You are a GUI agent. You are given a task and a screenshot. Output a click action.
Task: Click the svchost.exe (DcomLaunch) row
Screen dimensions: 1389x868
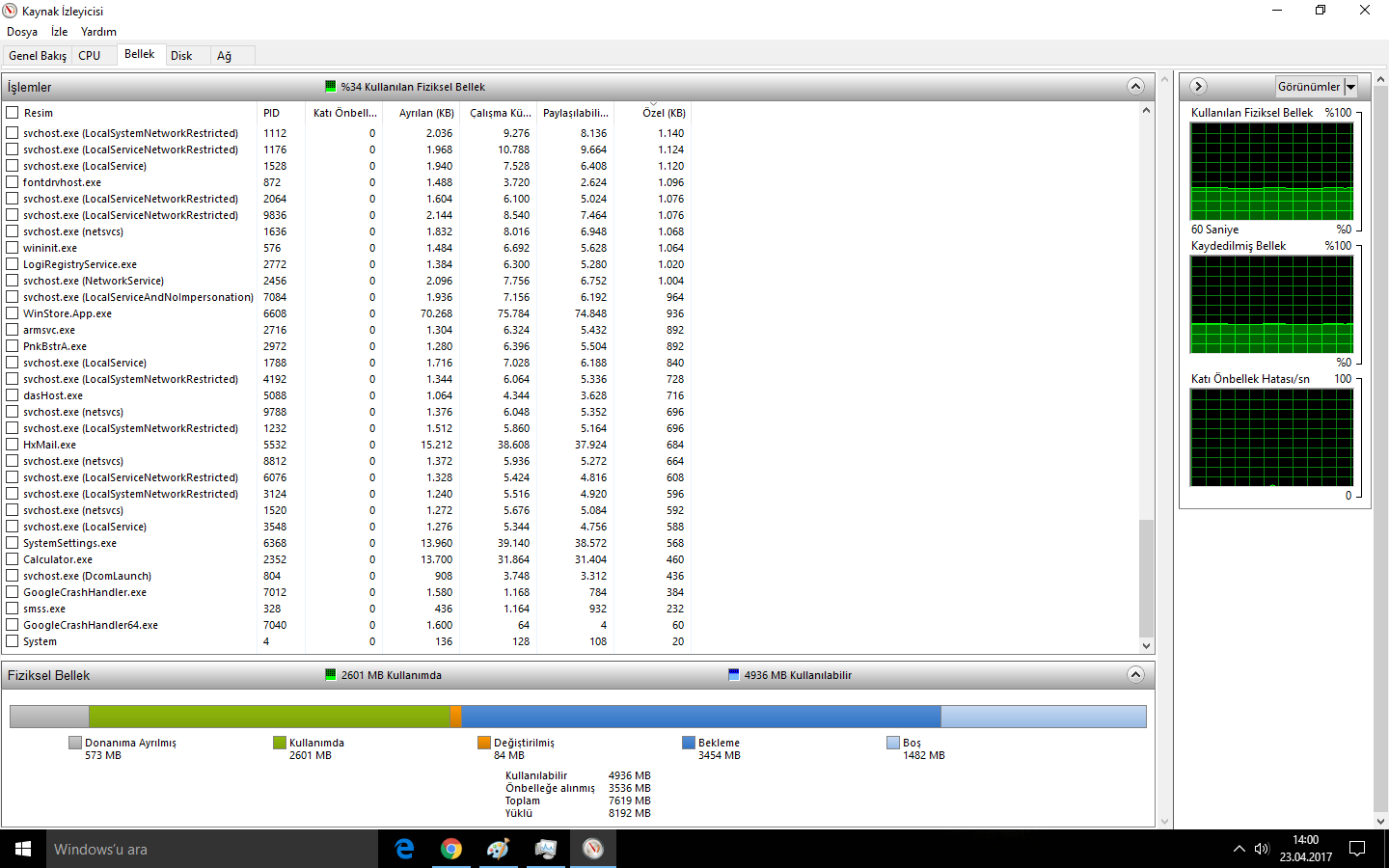pos(347,575)
